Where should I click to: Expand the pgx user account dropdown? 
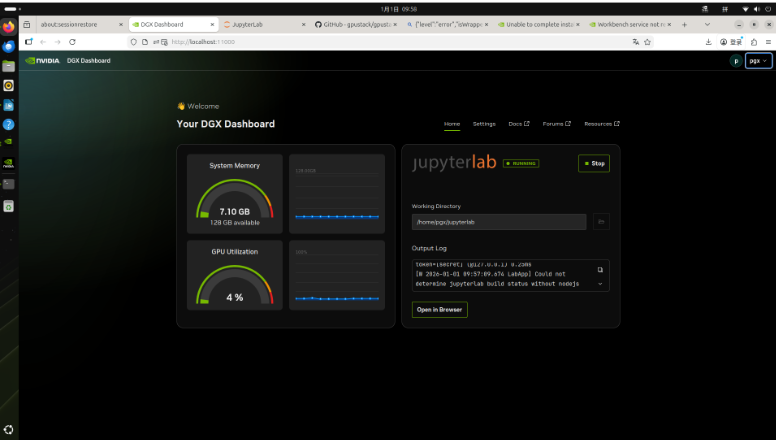pyautogui.click(x=760, y=61)
